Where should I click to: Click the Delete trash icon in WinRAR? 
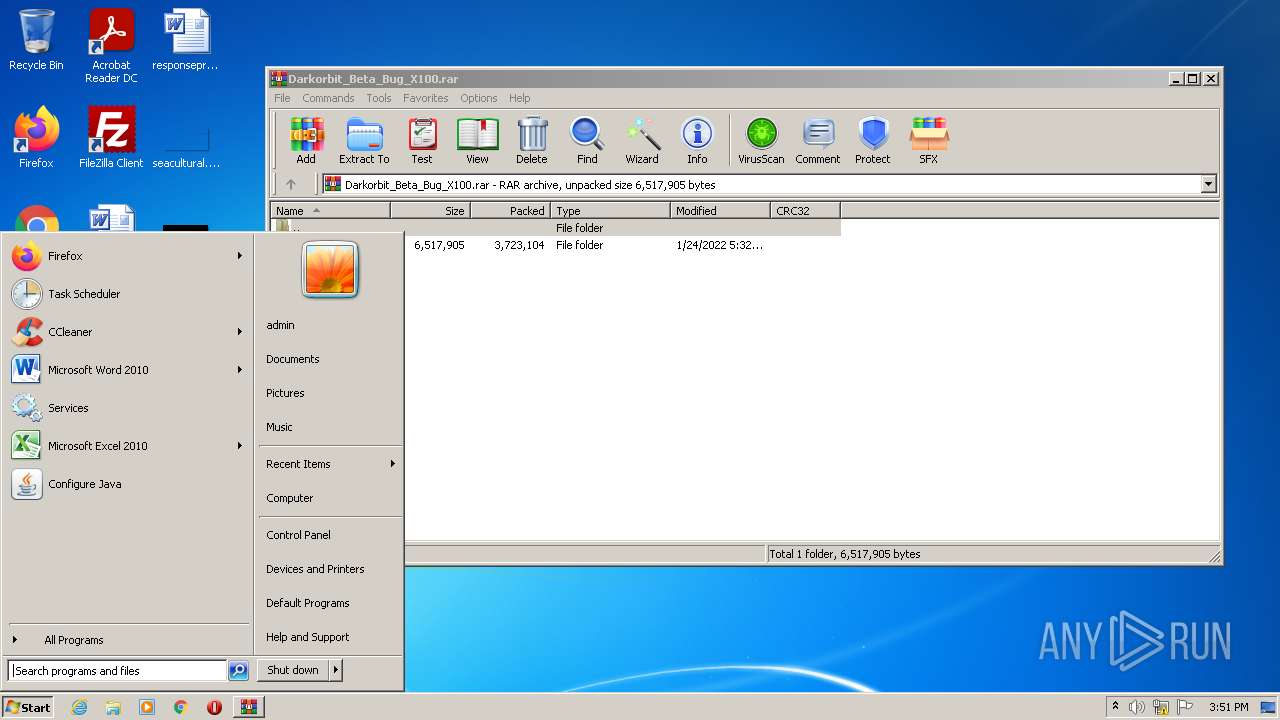tap(532, 140)
